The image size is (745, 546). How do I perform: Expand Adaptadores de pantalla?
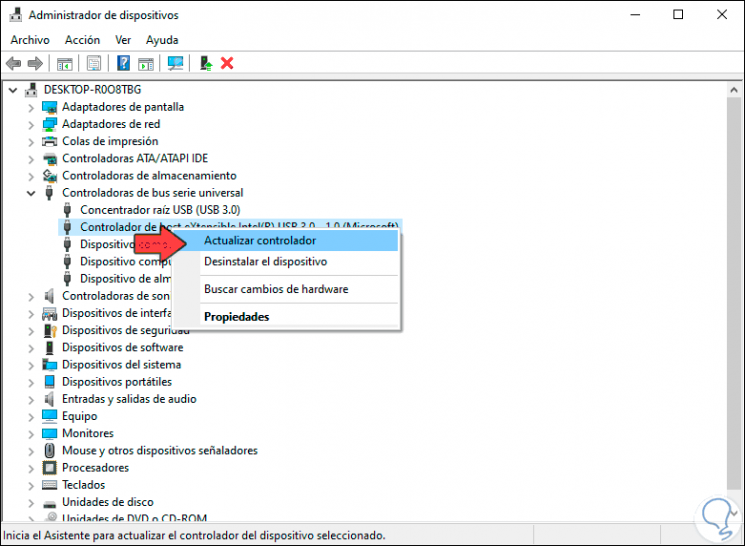coord(31,108)
